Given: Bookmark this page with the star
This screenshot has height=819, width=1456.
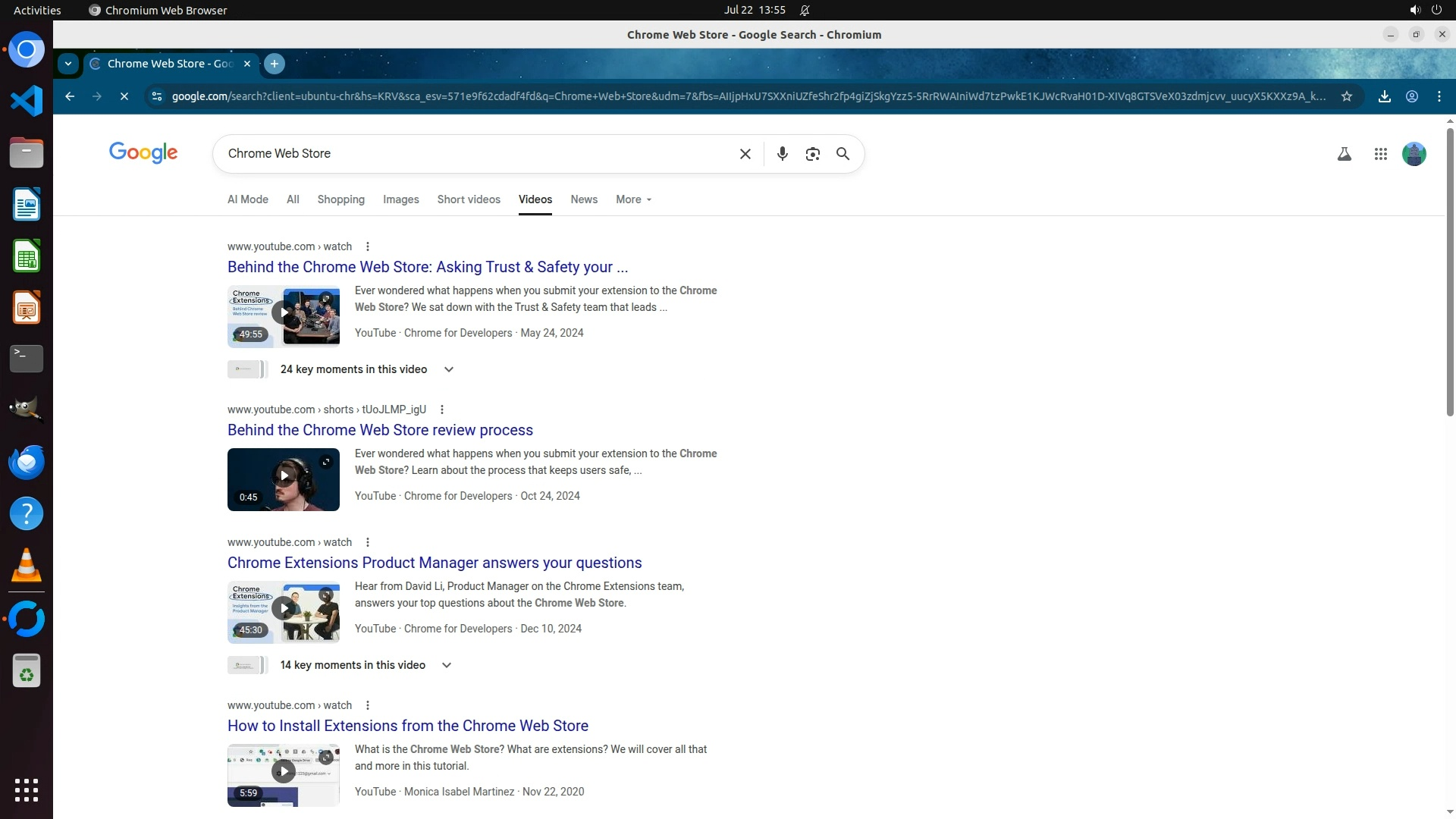Looking at the screenshot, I should click(x=1346, y=96).
